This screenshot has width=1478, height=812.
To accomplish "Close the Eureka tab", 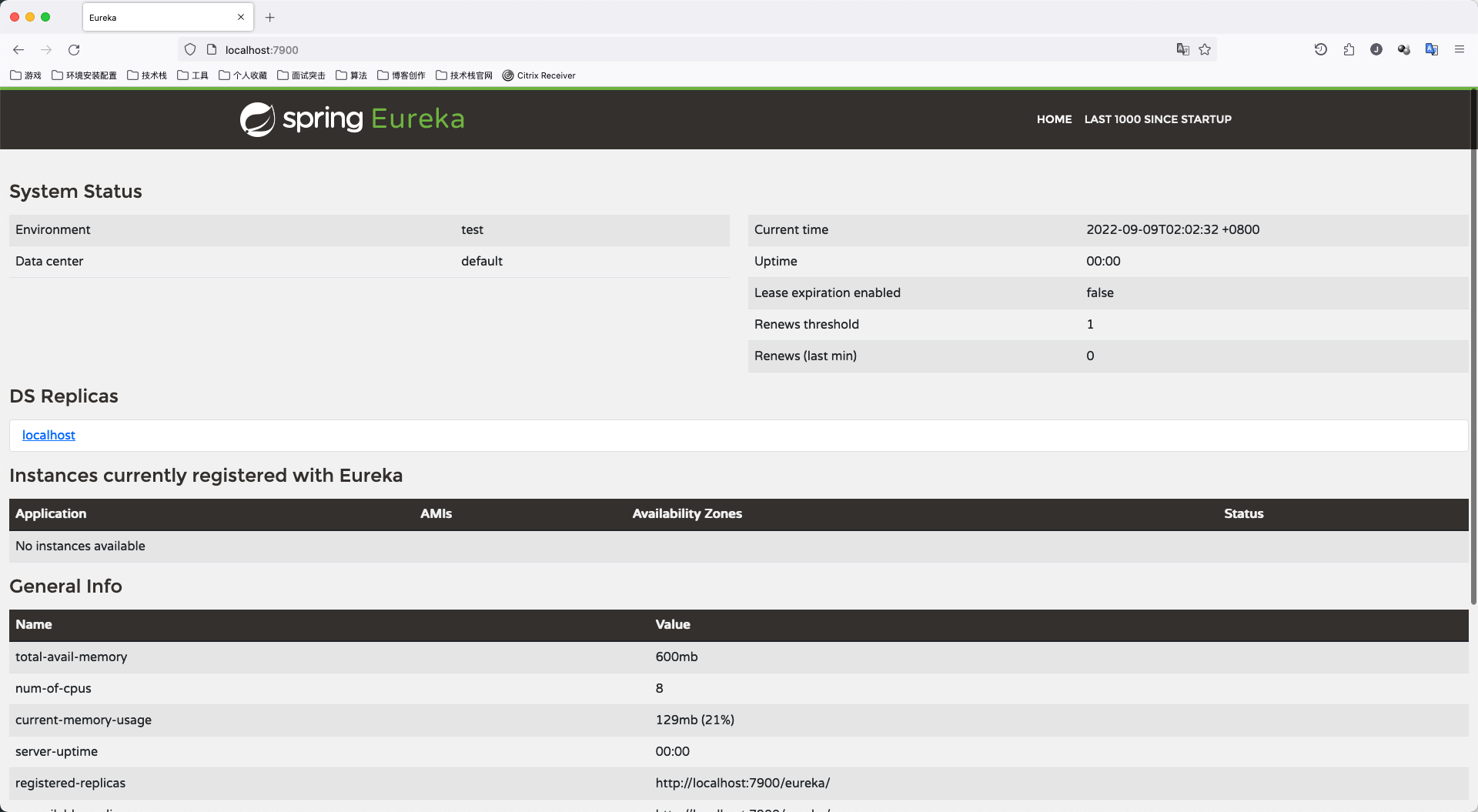I will click(241, 17).
